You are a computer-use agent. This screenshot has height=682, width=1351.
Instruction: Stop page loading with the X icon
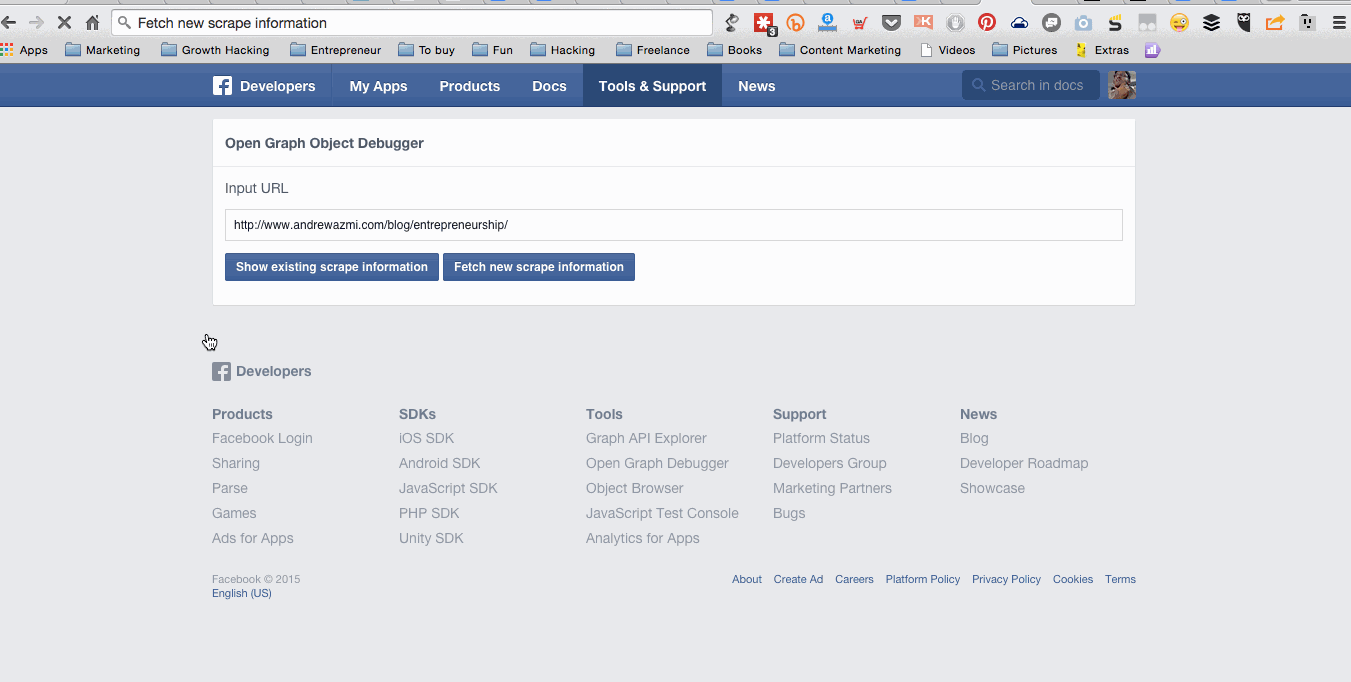pyautogui.click(x=64, y=22)
